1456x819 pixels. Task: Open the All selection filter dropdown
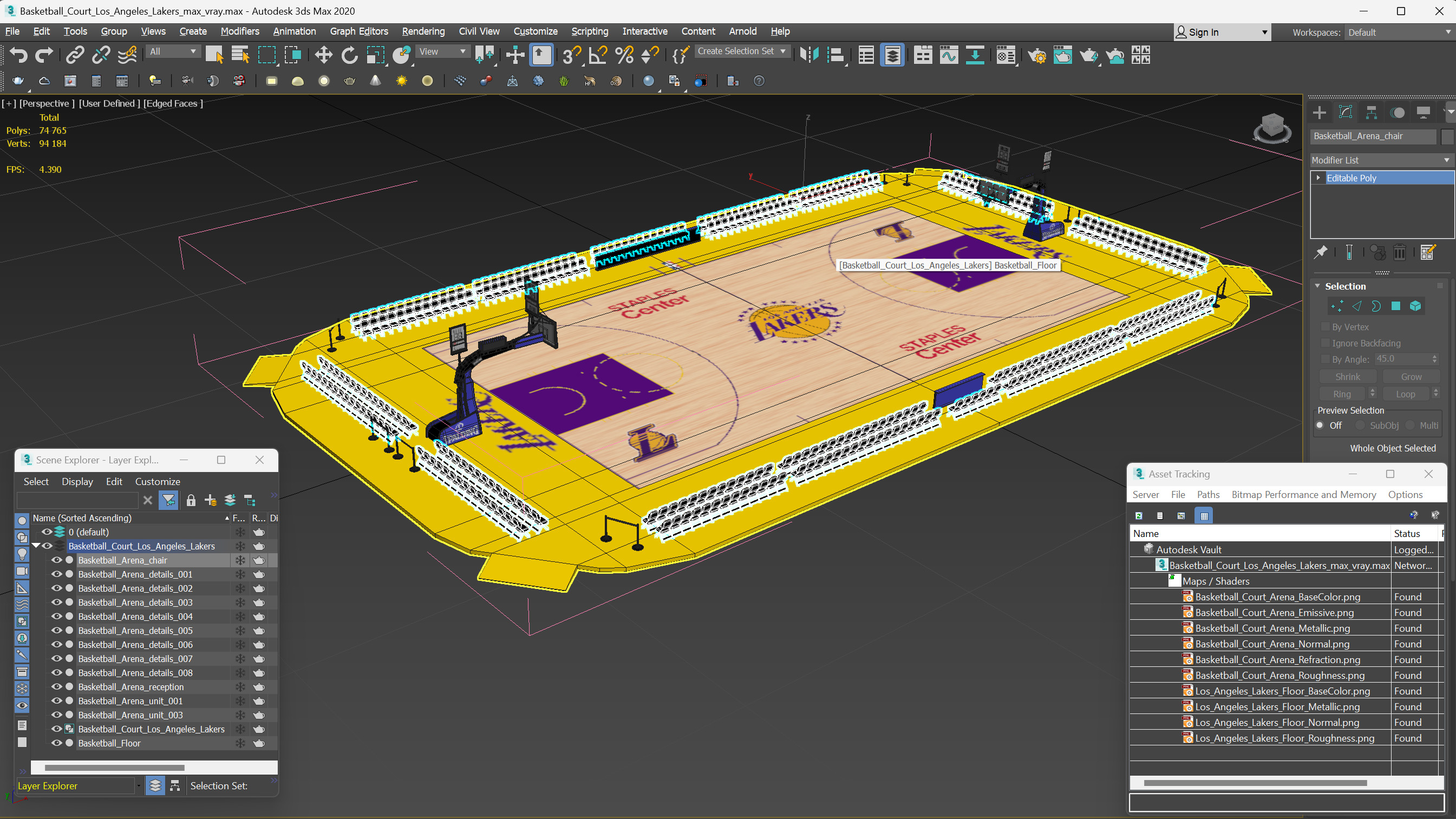pyautogui.click(x=172, y=51)
